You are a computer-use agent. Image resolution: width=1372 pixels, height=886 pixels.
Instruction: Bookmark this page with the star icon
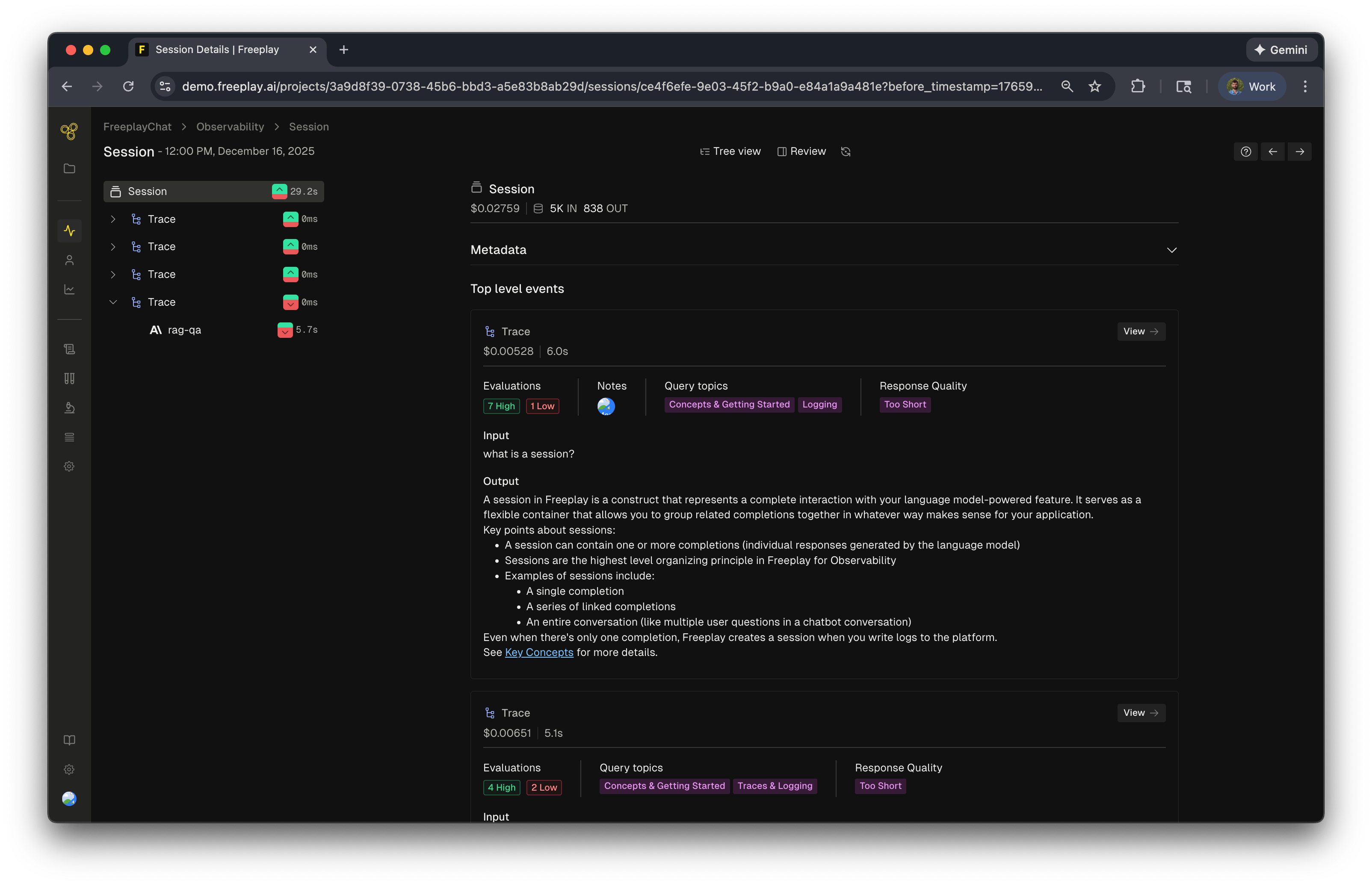pyautogui.click(x=1094, y=86)
